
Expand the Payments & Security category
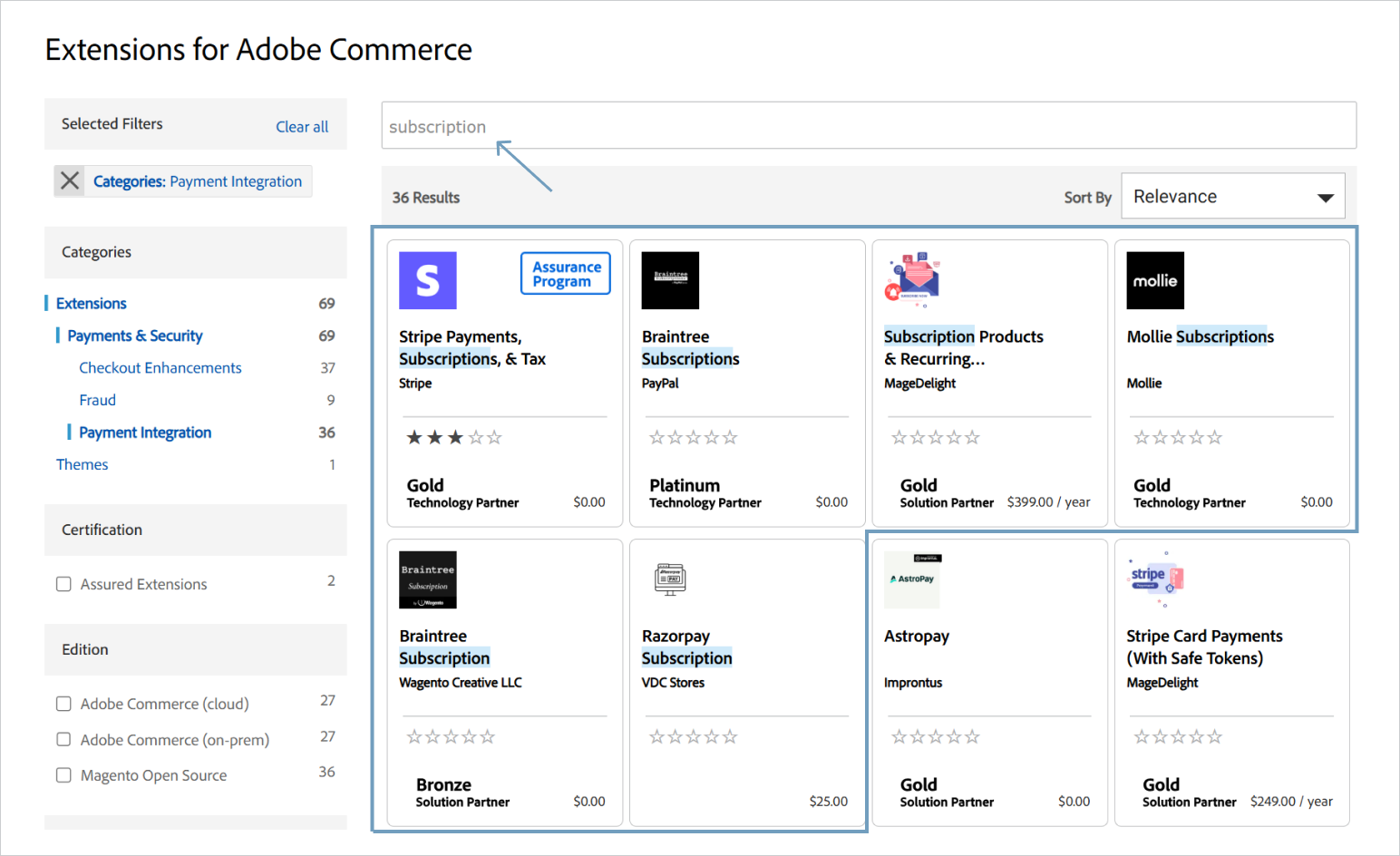[x=135, y=336]
